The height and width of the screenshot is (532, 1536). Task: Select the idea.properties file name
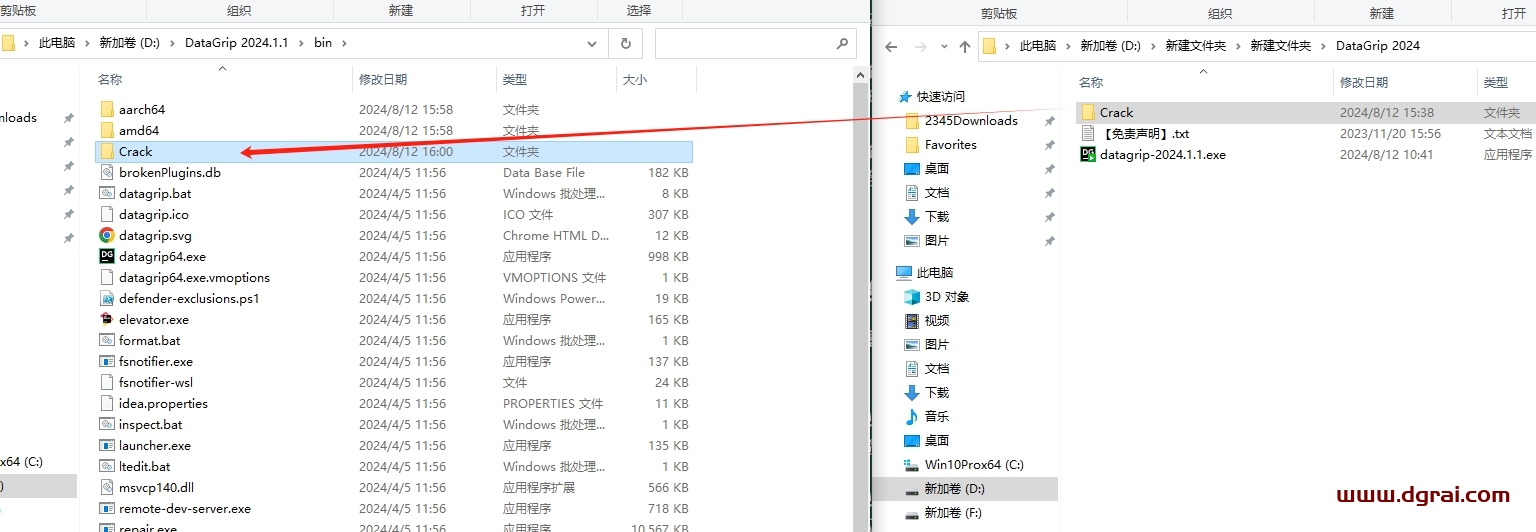163,403
